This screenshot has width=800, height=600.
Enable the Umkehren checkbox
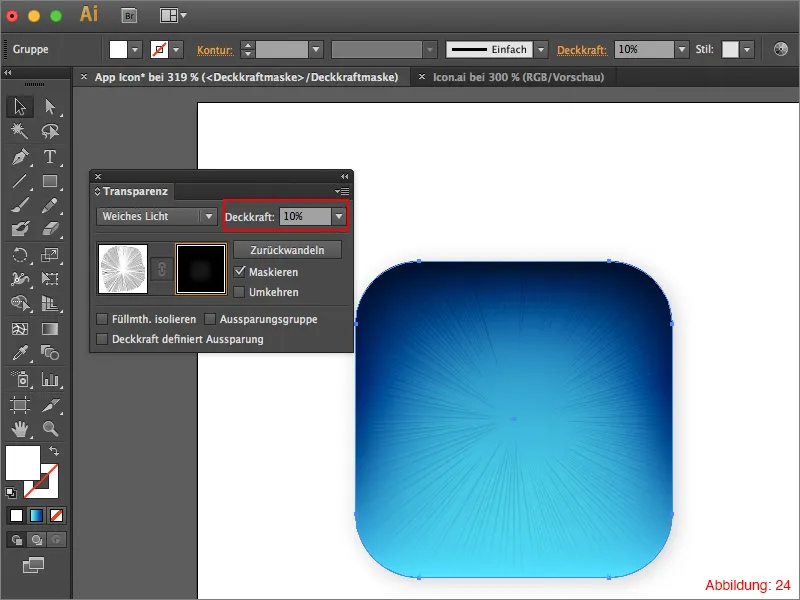tap(239, 292)
